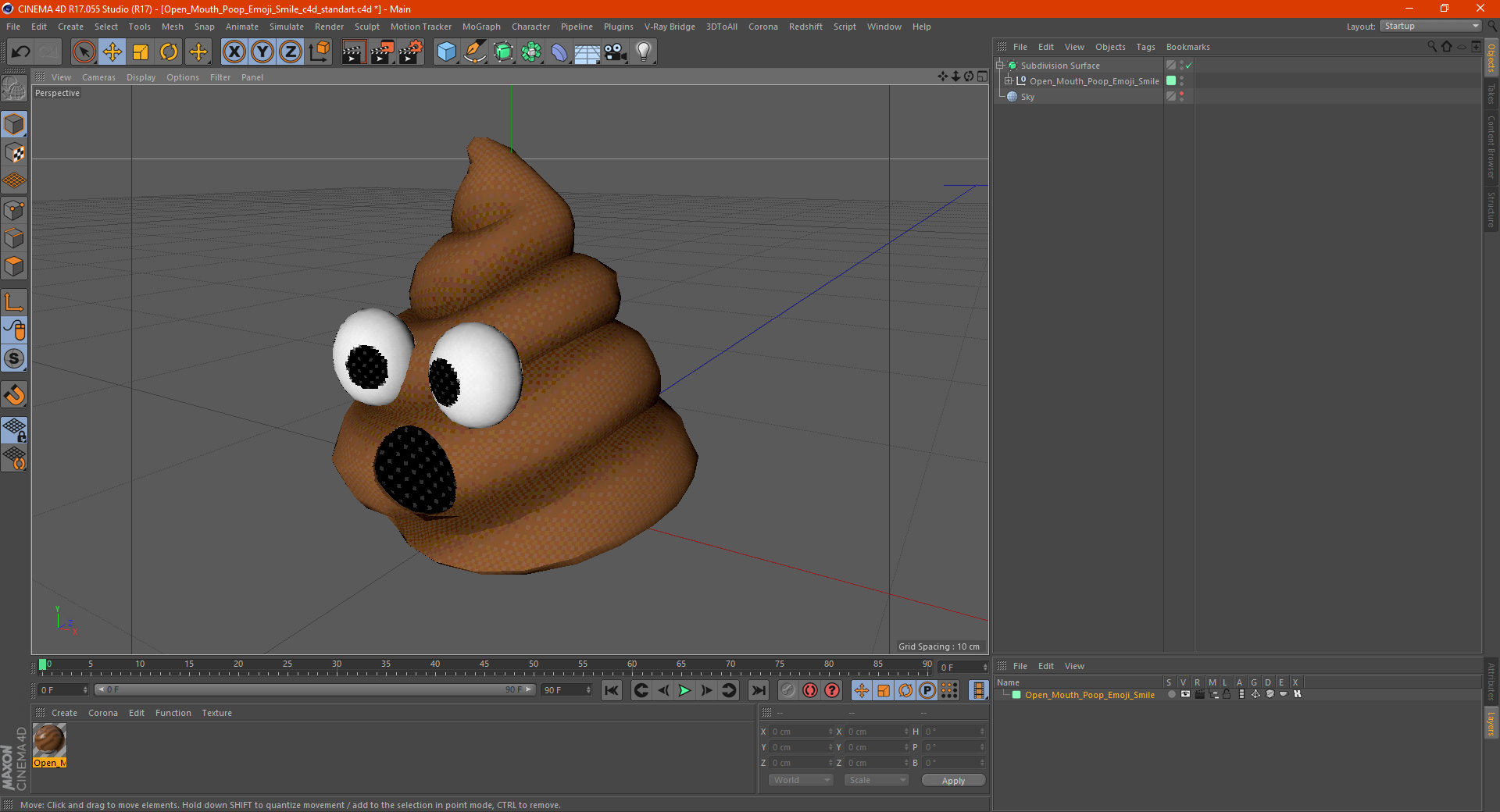This screenshot has width=1500, height=812.
Task: Toggle Subdivision Surface enable checkmark
Action: (1188, 66)
